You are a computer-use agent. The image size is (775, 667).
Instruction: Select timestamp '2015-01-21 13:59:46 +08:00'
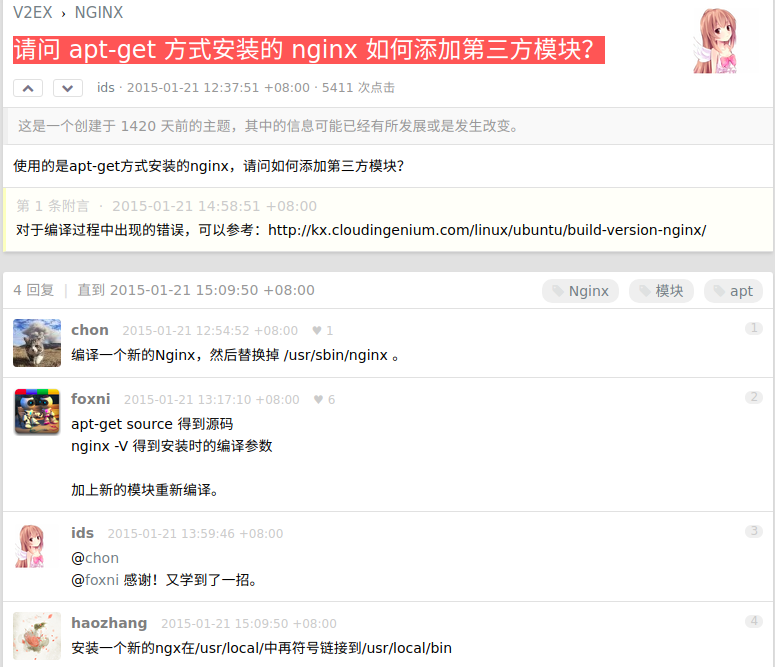point(195,534)
